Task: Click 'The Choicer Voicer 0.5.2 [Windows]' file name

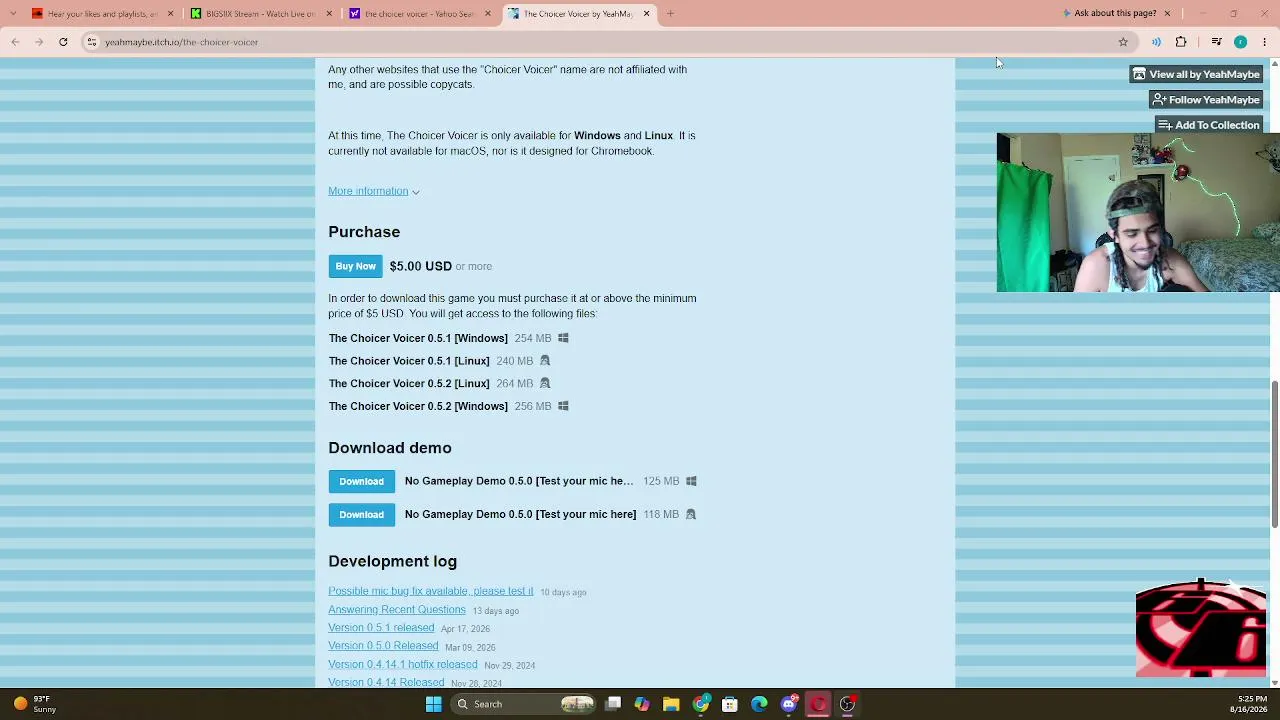Action: pyautogui.click(x=418, y=406)
